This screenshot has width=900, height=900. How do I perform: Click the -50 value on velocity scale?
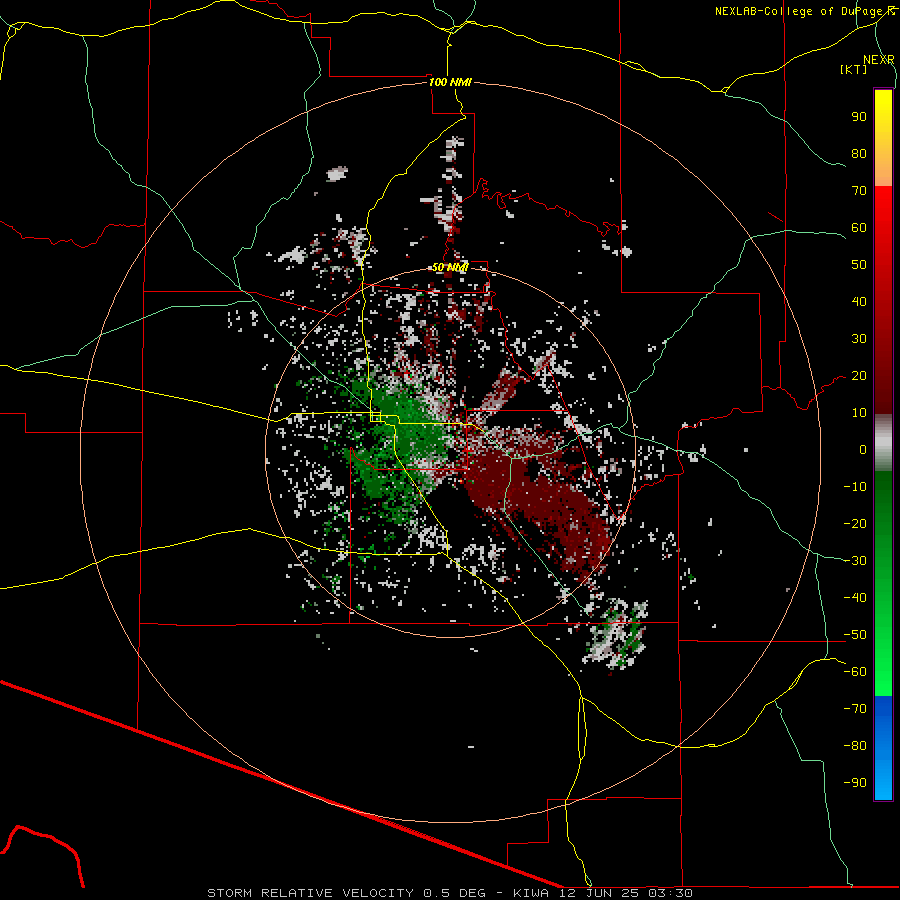(x=855, y=635)
